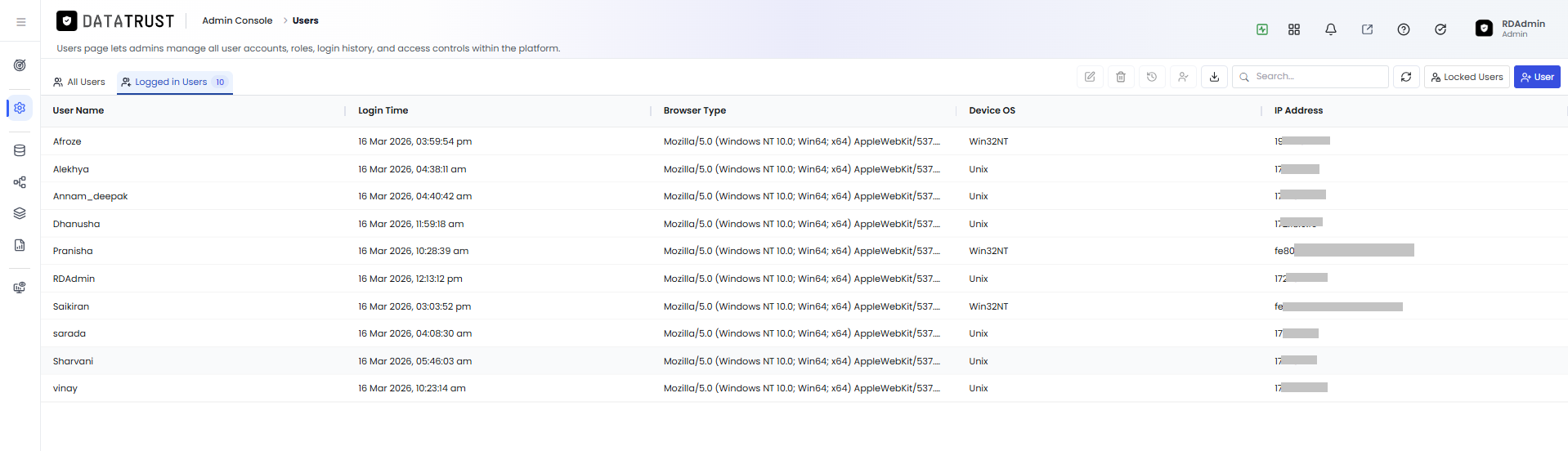Focus the Search input field
Image resolution: width=1568 pixels, height=451 pixels.
tap(1310, 77)
